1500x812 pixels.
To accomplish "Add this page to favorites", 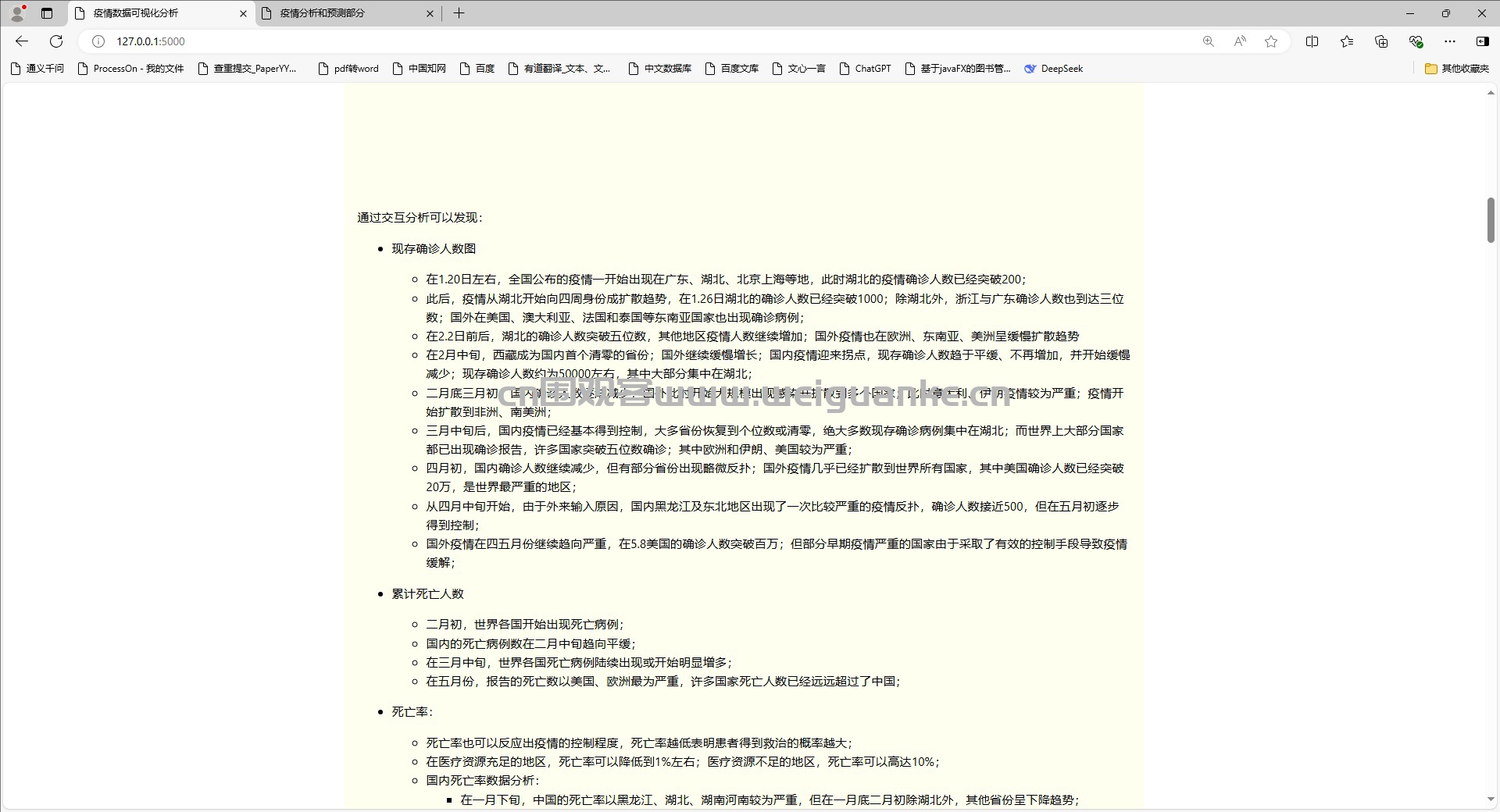I will pyautogui.click(x=1271, y=41).
